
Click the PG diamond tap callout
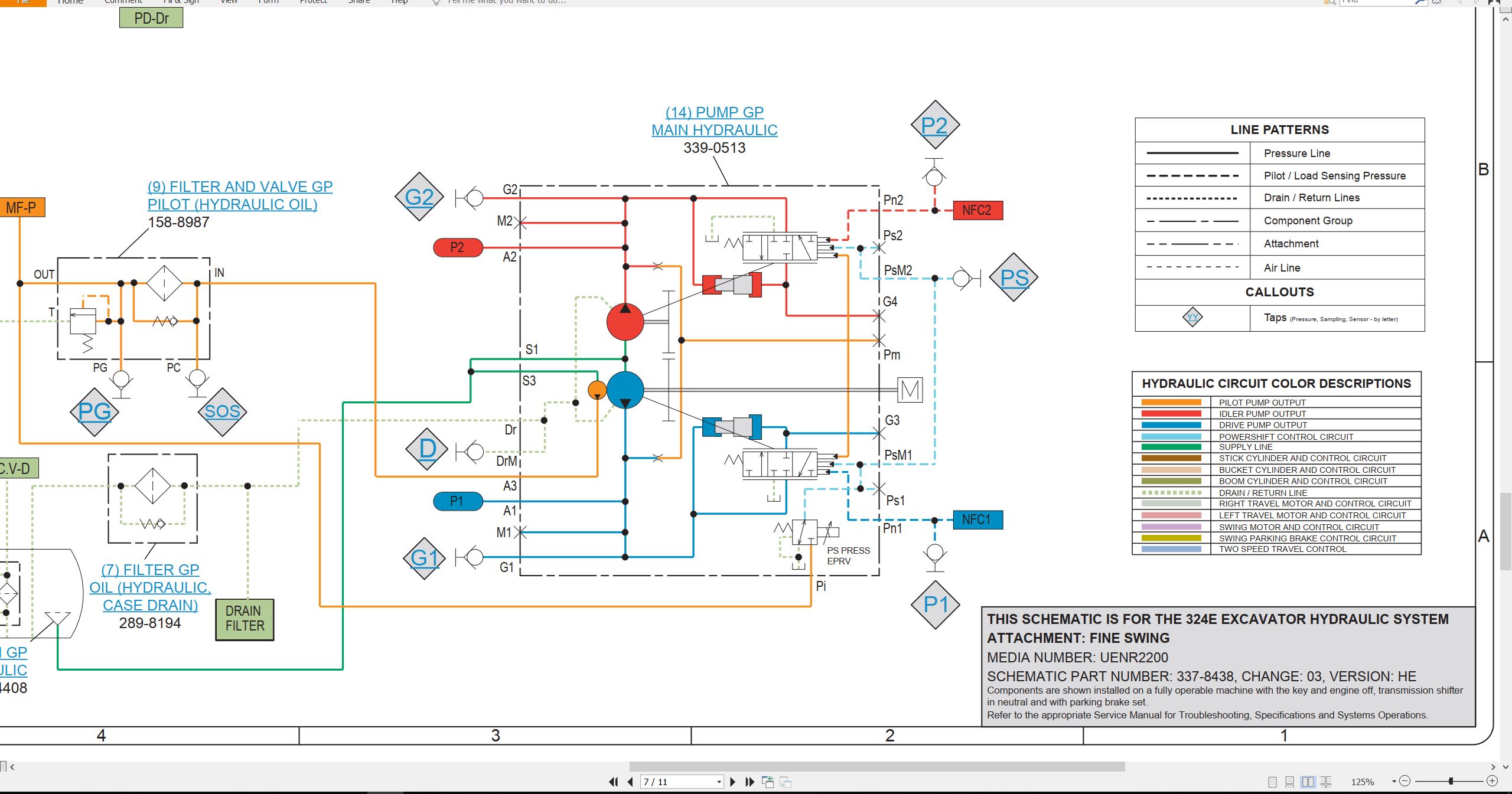click(94, 411)
